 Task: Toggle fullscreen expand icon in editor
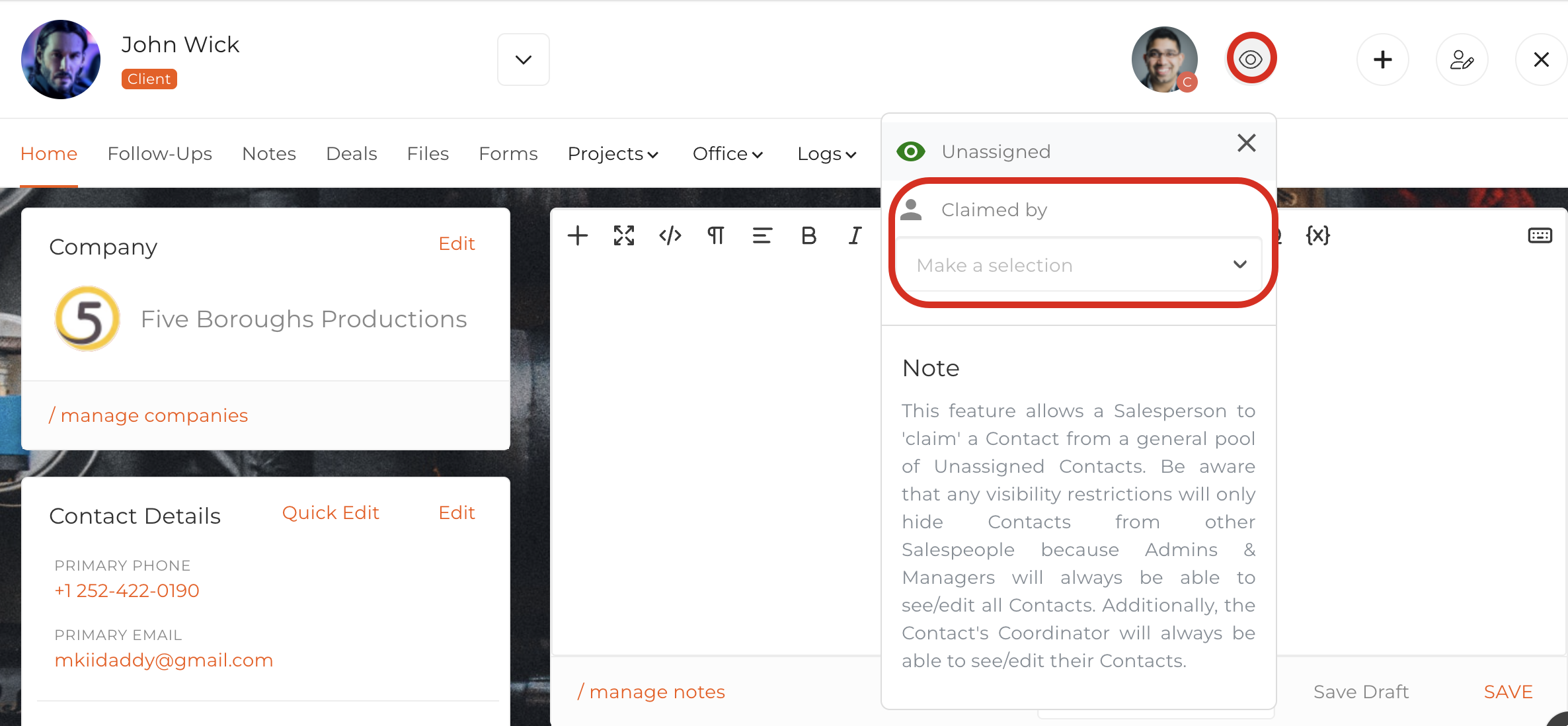pyautogui.click(x=623, y=235)
